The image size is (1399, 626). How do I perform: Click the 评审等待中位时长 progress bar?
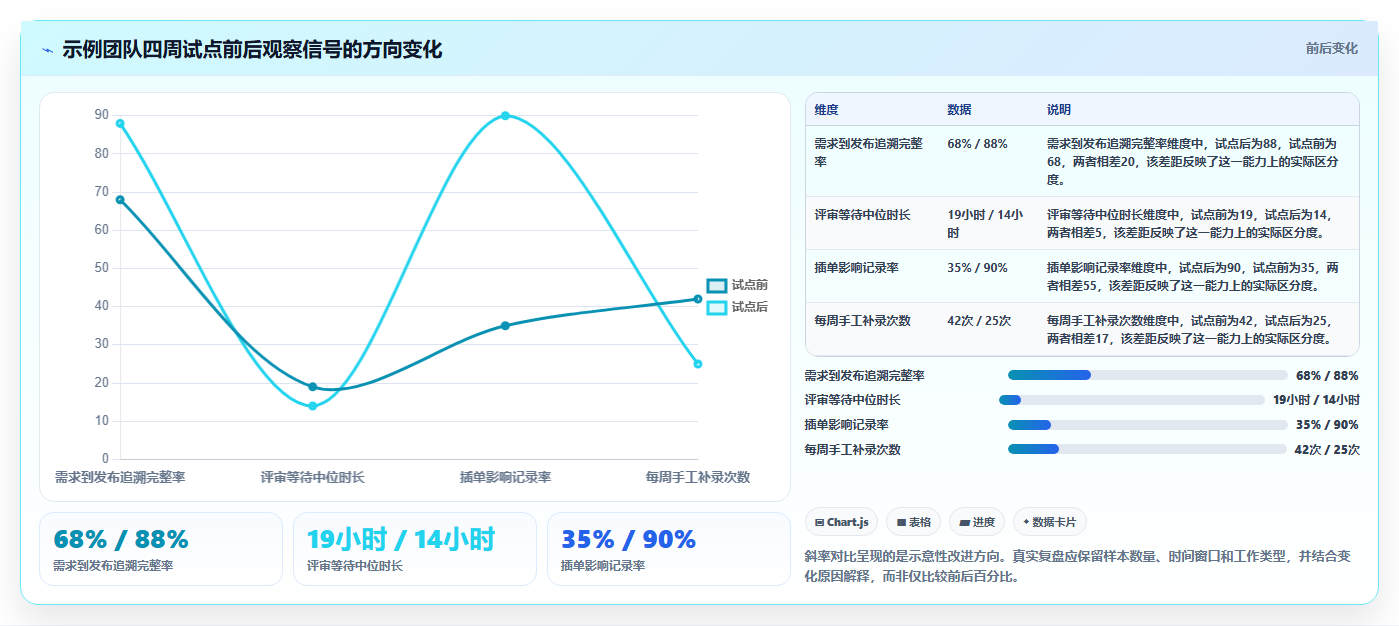pos(1132,400)
